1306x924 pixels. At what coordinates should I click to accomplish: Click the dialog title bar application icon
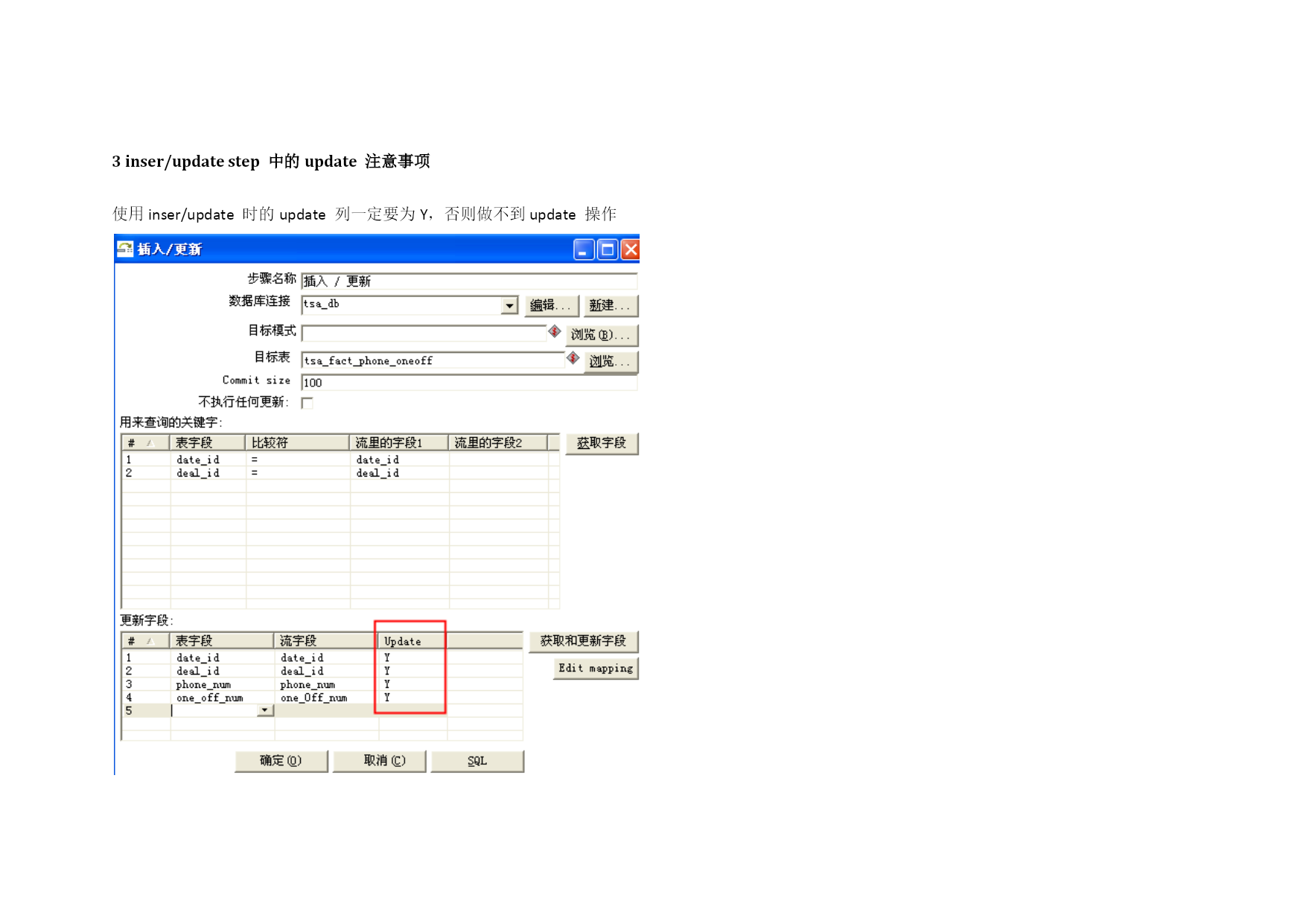(125, 249)
